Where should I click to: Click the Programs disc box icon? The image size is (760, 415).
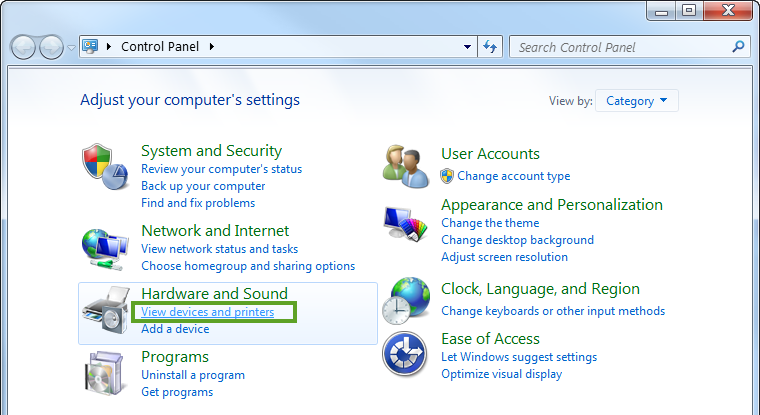click(x=104, y=373)
